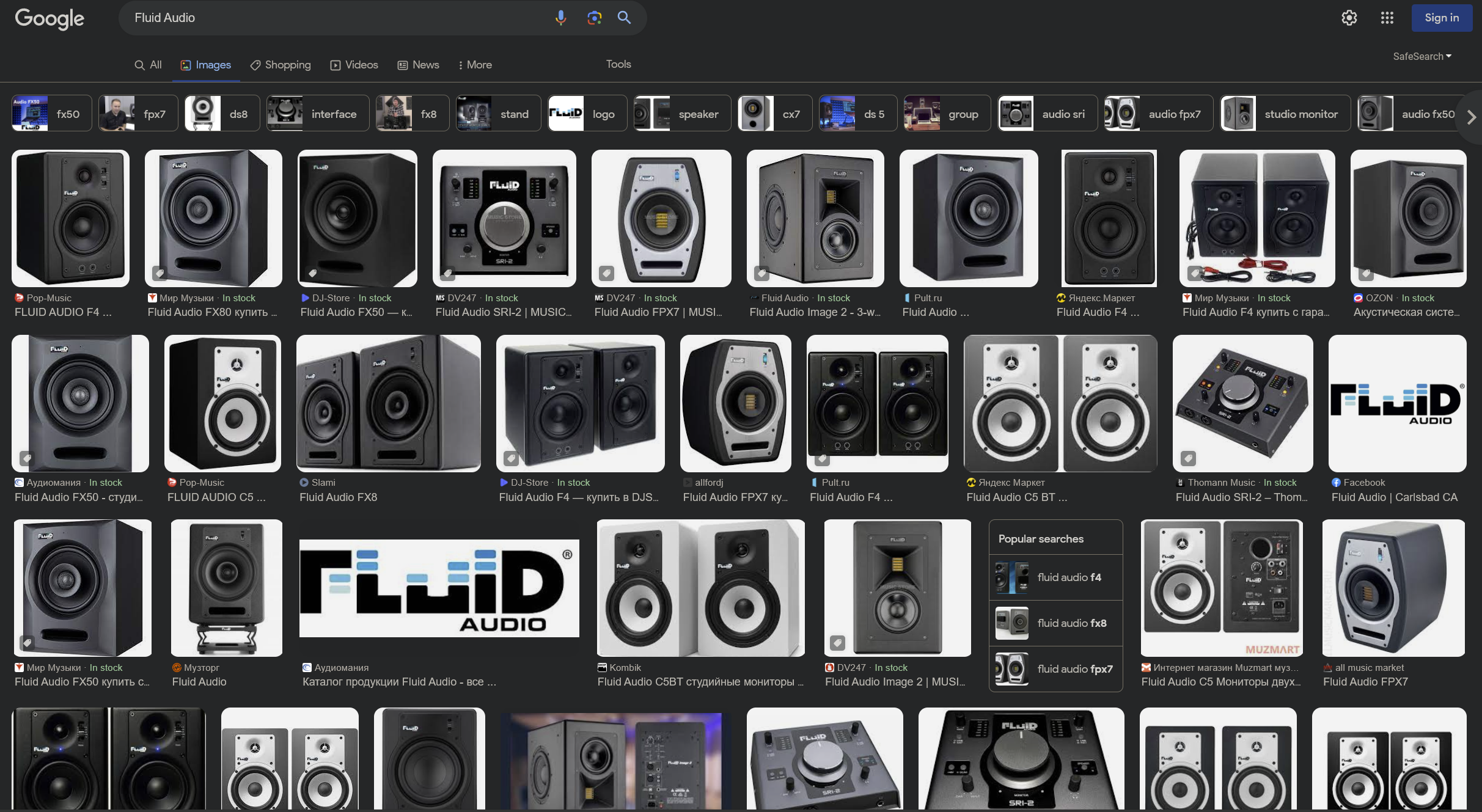Select the studio monitor suggestion chip
The image size is (1482, 812).
(1285, 113)
